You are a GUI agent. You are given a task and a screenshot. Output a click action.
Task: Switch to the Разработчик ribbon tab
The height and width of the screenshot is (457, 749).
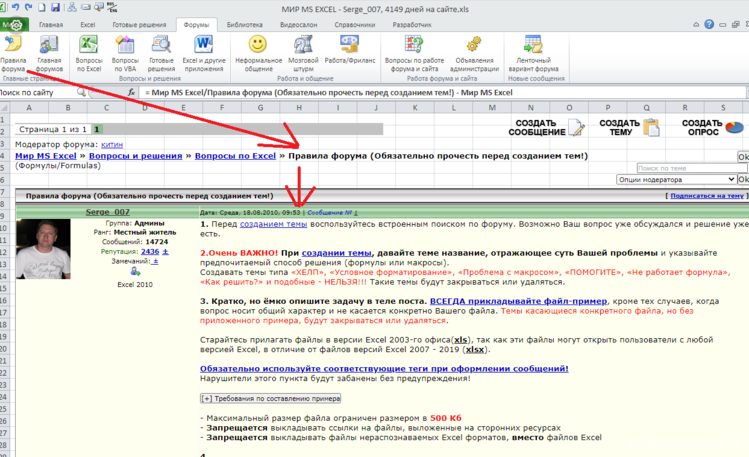(412, 25)
